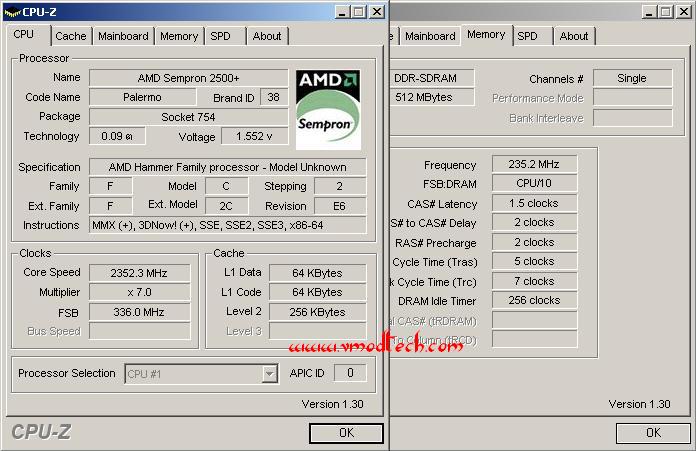
Task: Open the SPD tab in left window
Action: [221, 36]
